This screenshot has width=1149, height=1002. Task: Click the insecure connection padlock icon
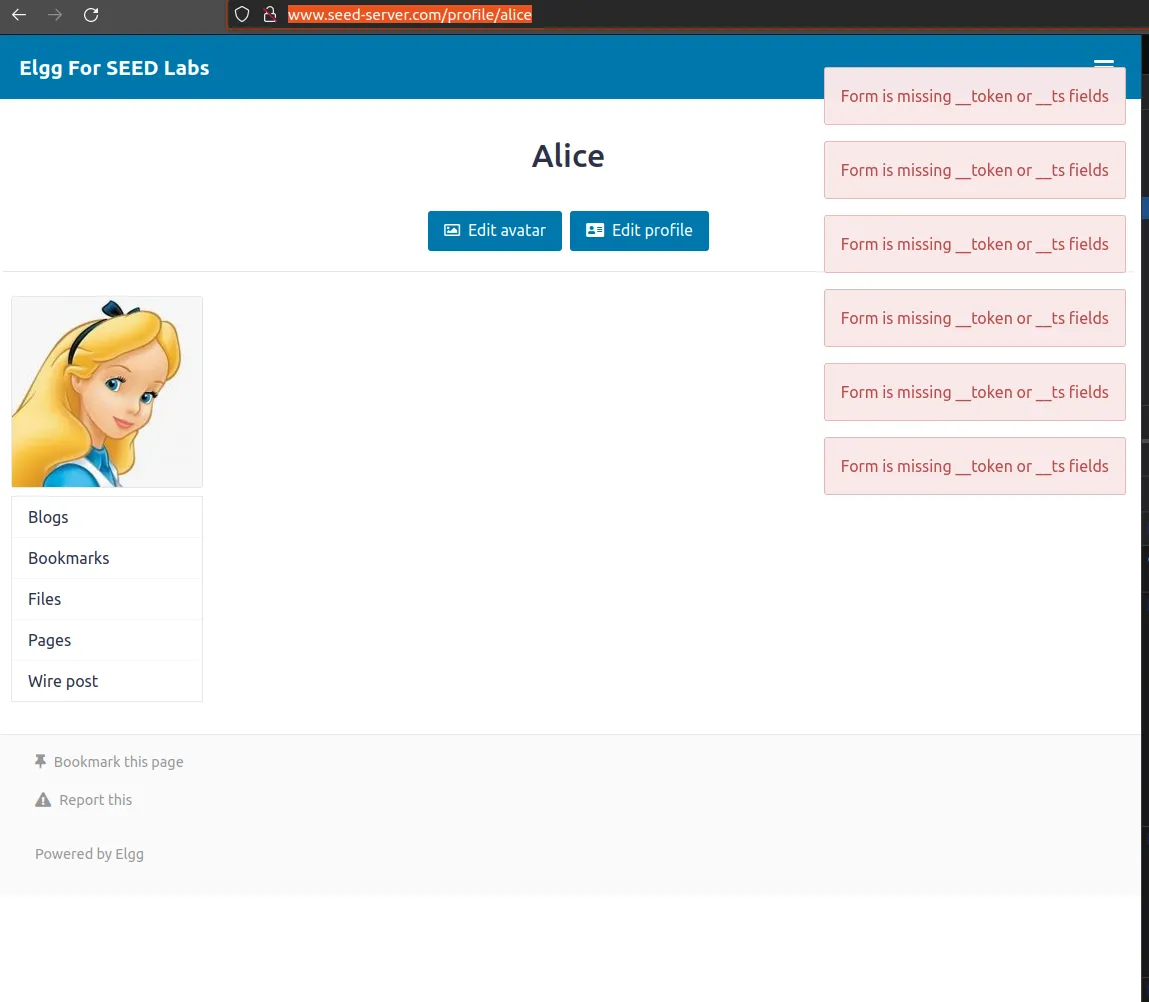click(268, 15)
